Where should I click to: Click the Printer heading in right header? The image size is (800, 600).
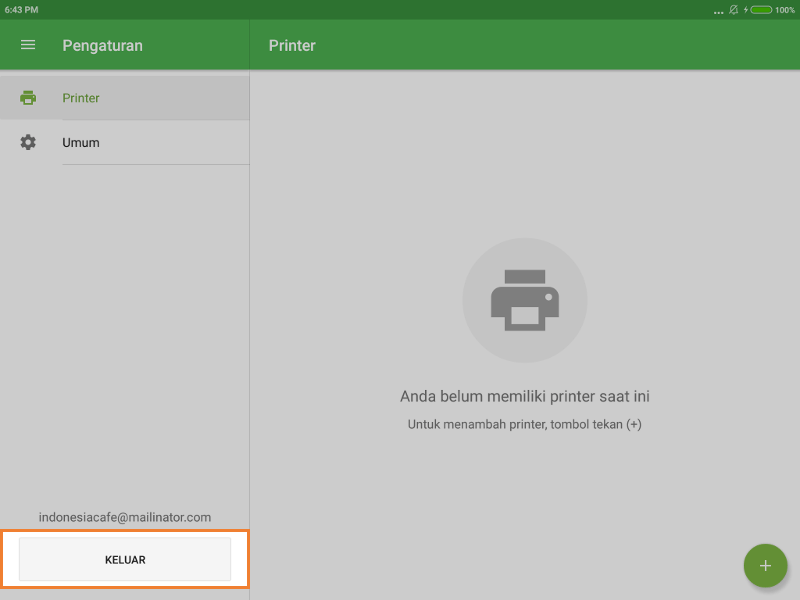292,45
